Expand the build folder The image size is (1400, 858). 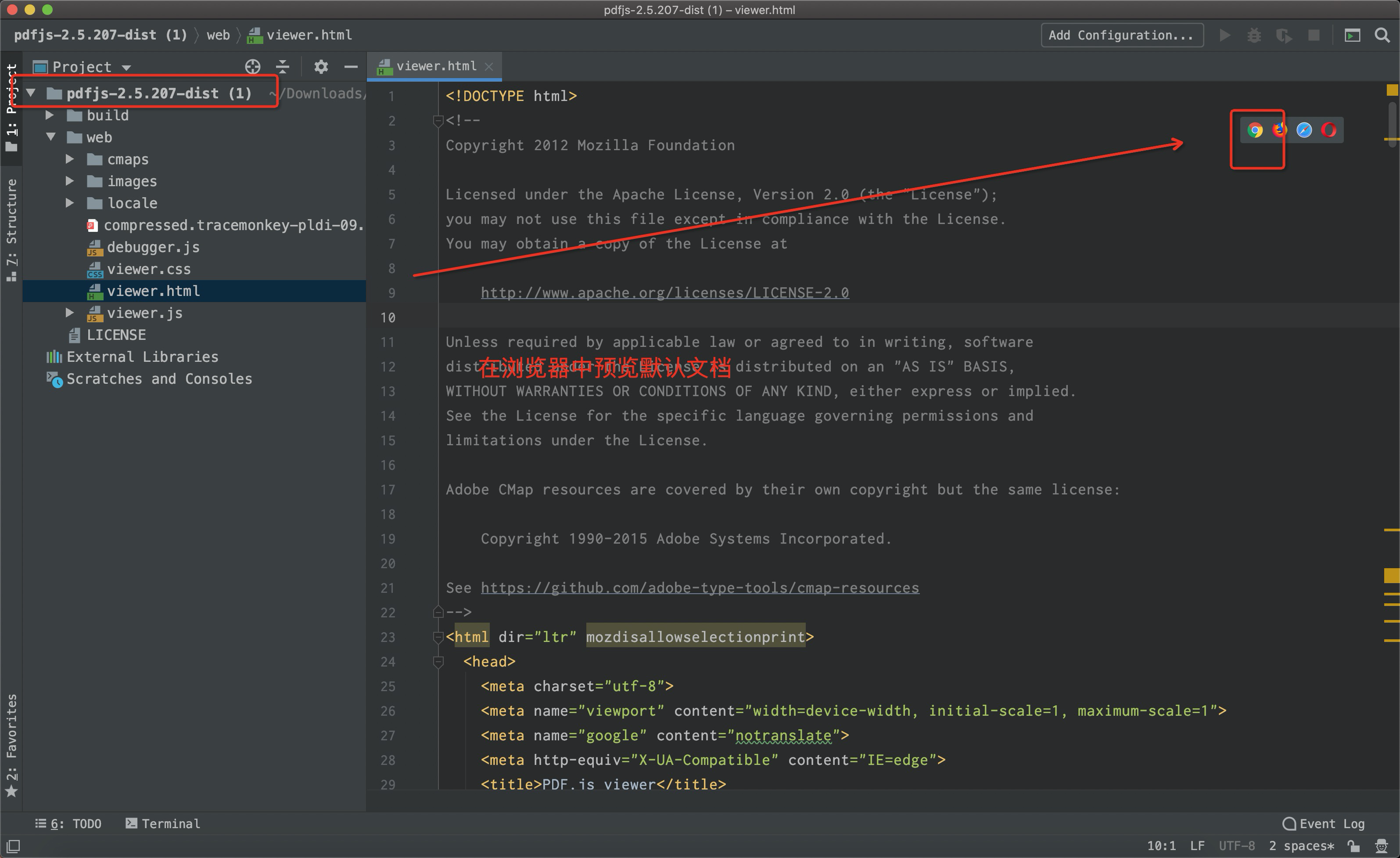click(50, 115)
